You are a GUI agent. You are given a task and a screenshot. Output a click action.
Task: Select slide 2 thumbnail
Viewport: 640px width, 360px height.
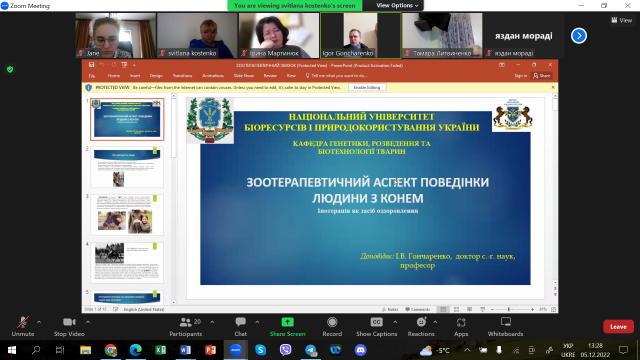pyautogui.click(x=127, y=167)
